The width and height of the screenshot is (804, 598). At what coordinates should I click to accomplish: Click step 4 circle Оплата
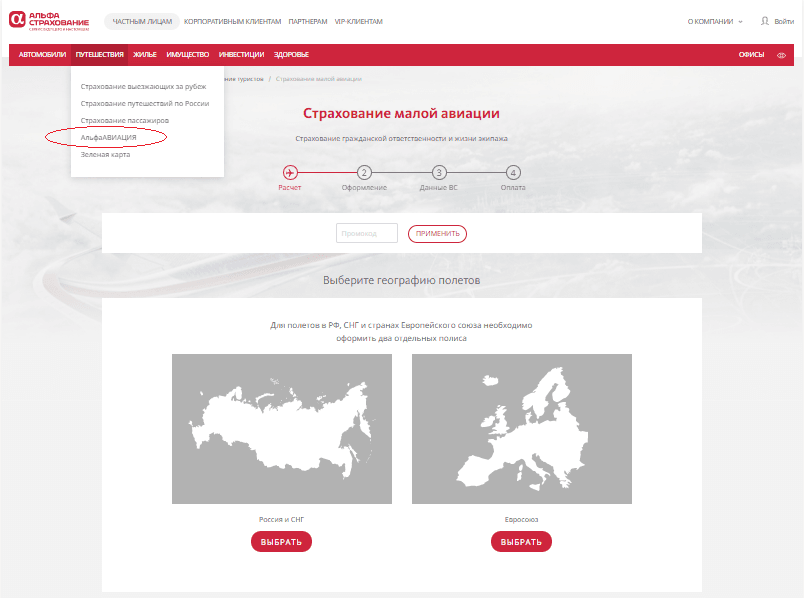pos(513,172)
